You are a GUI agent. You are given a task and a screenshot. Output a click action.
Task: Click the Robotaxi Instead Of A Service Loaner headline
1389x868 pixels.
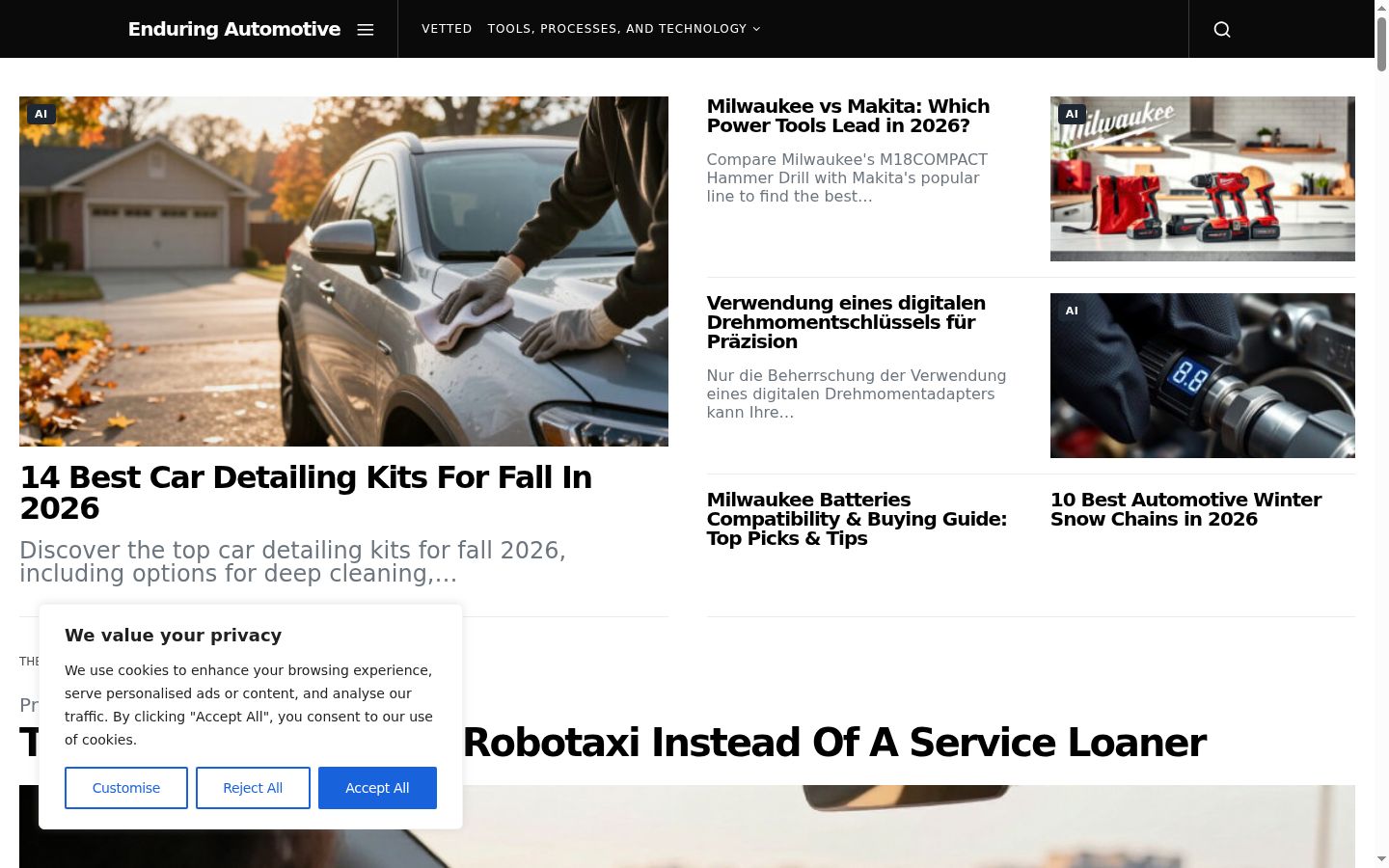pyautogui.click(x=834, y=743)
